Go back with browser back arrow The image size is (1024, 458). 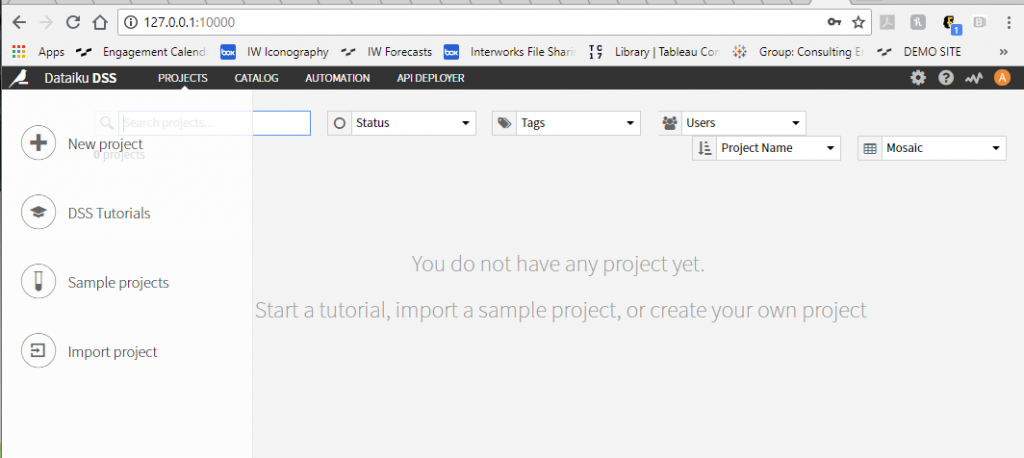19,23
